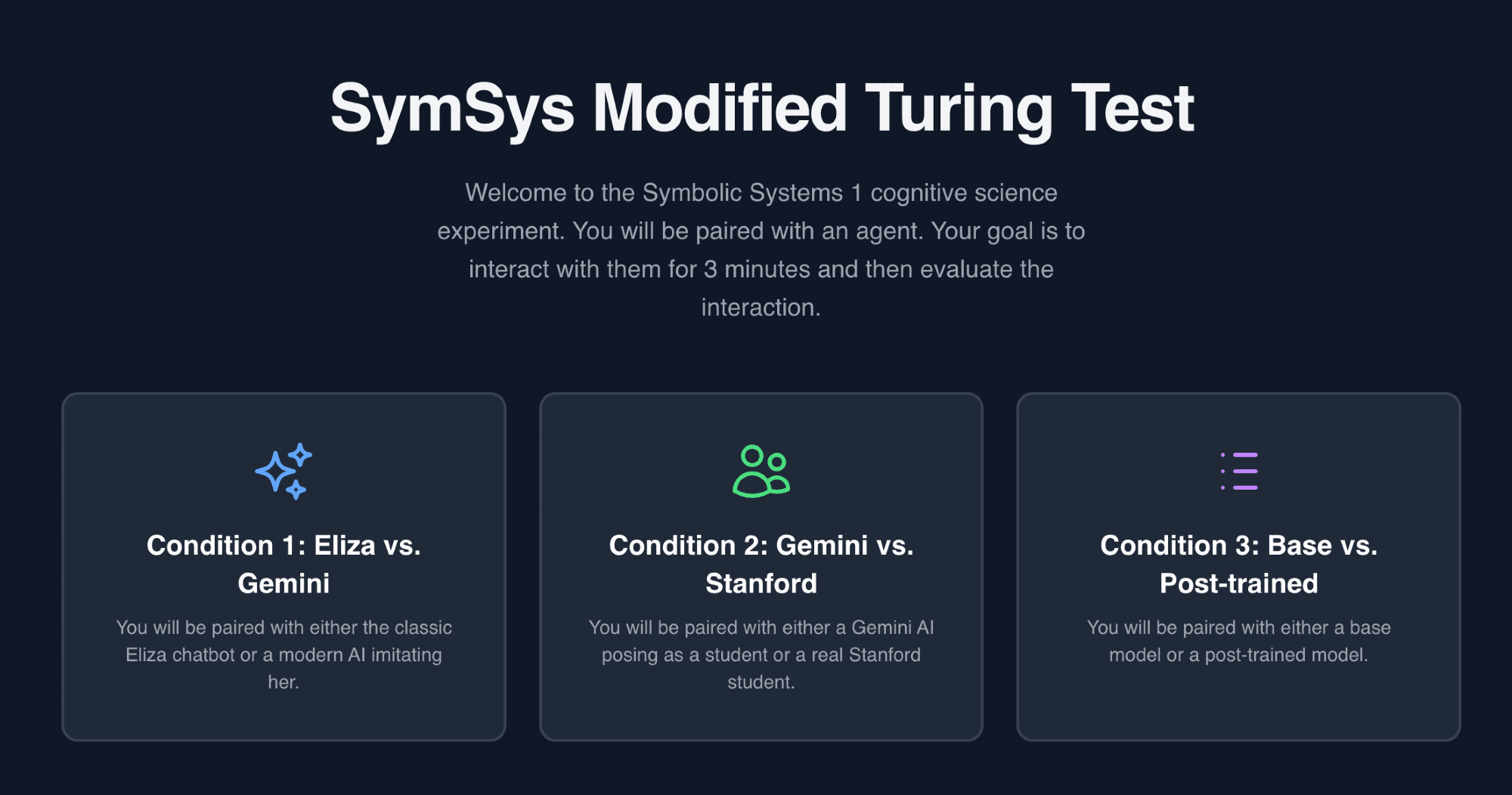
Task: Click Post-trained in the Condition 3 heading
Action: pyautogui.click(x=1238, y=583)
